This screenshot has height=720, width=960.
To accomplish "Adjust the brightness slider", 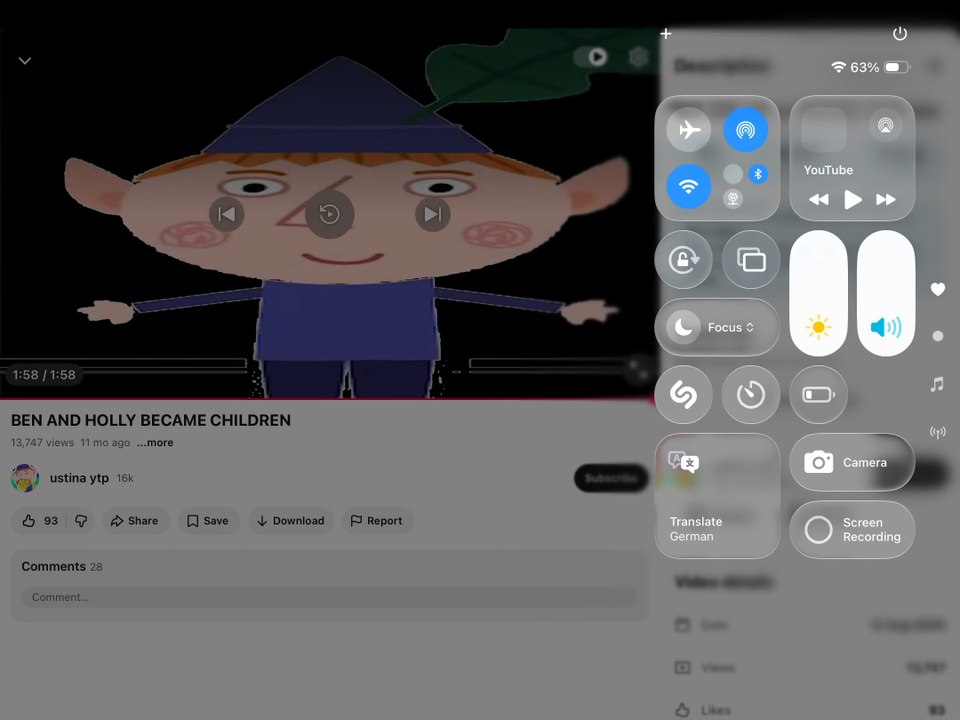I will [x=819, y=293].
